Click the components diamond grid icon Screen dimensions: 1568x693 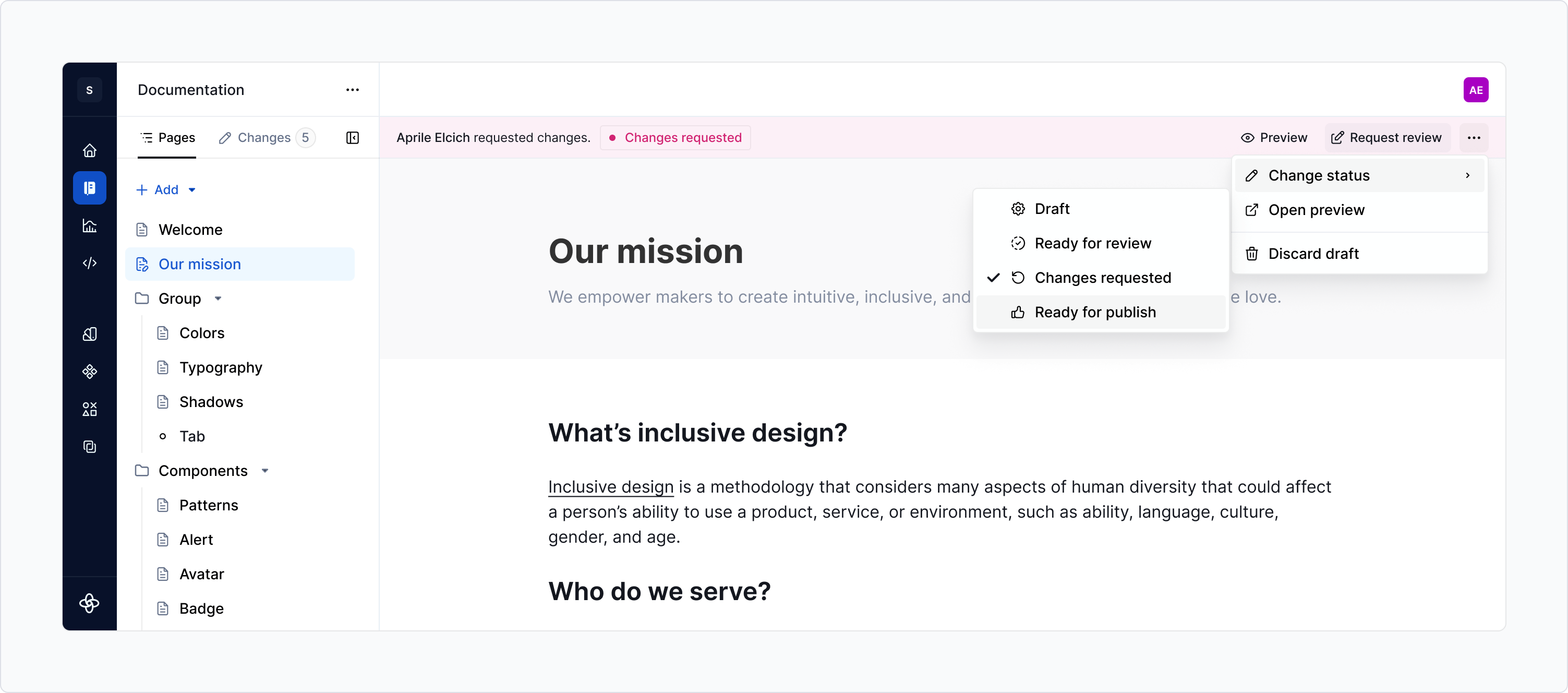[90, 372]
